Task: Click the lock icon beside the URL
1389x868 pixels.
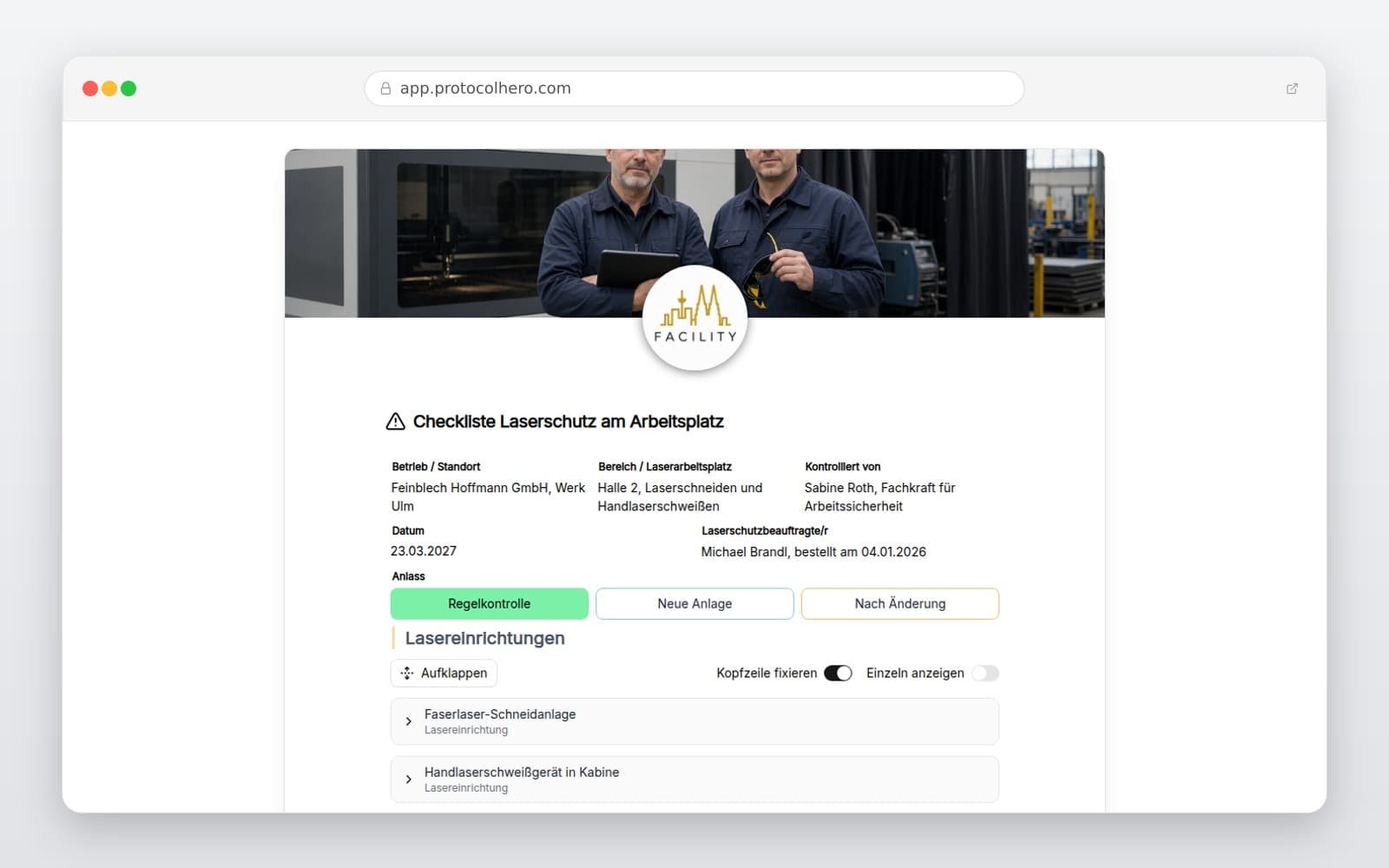Action: pyautogui.click(x=385, y=89)
